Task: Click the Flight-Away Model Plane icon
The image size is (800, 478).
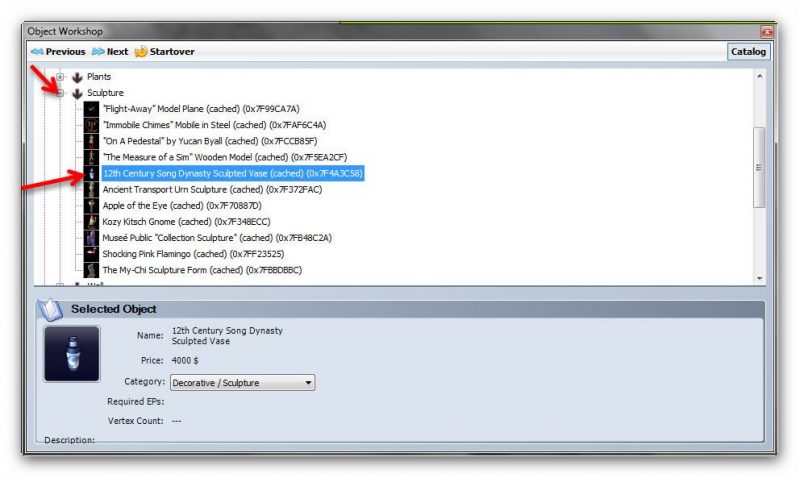Action: pyautogui.click(x=92, y=108)
